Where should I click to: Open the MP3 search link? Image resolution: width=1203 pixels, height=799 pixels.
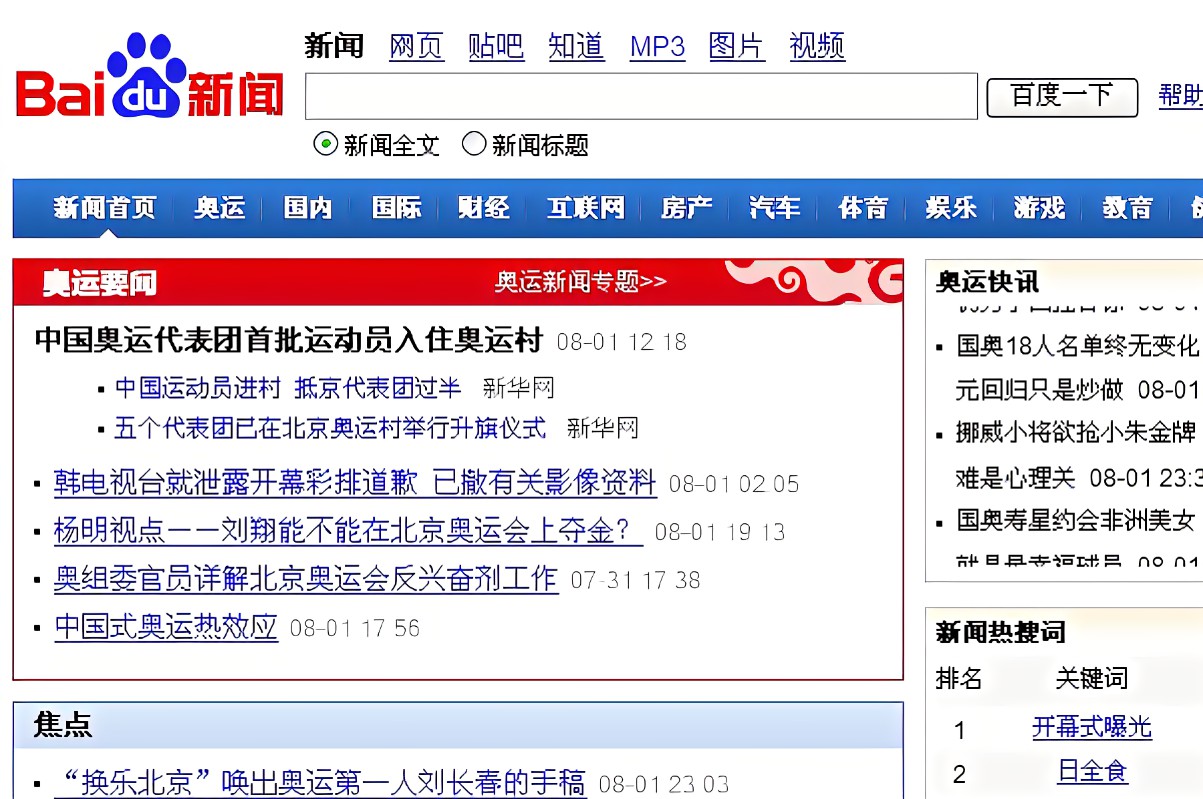pos(657,47)
